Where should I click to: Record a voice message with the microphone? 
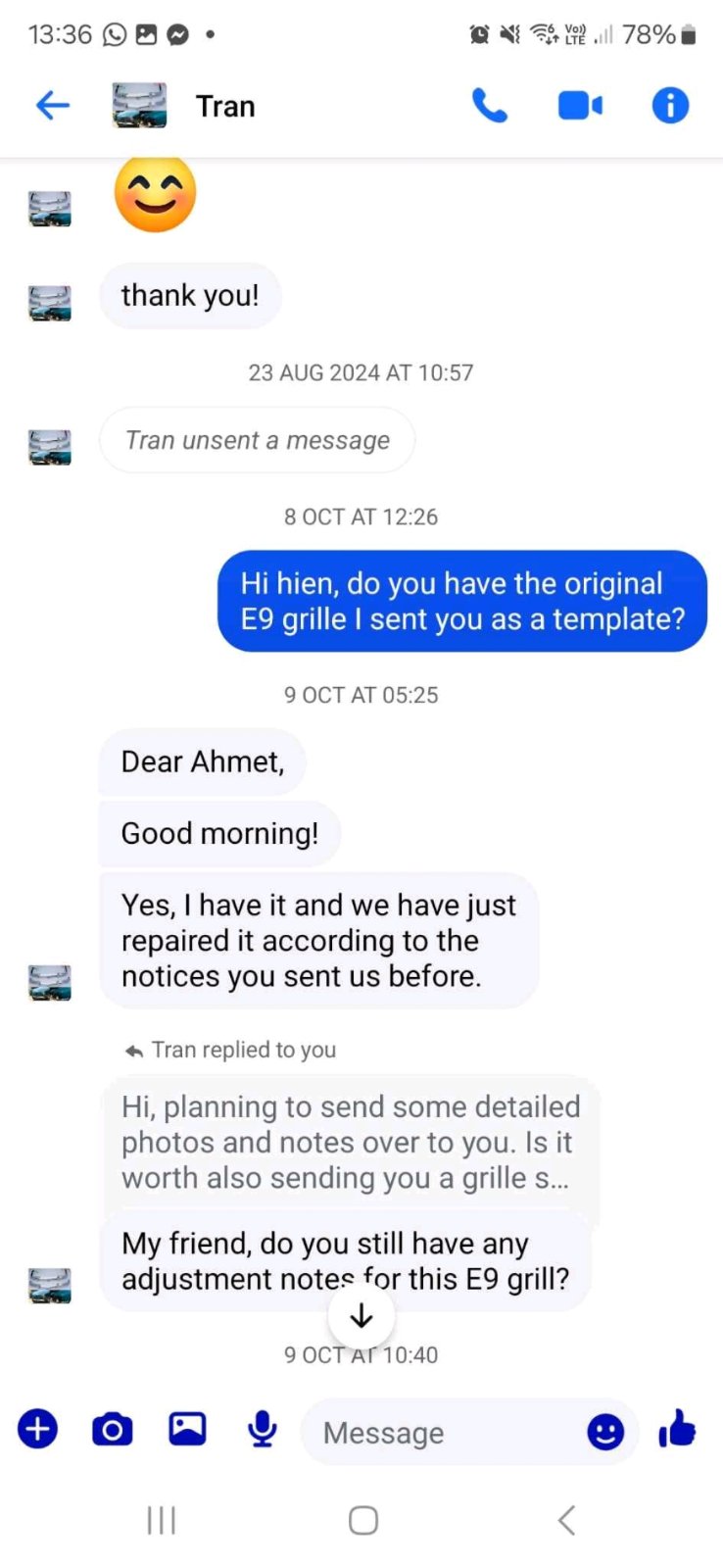262,1429
